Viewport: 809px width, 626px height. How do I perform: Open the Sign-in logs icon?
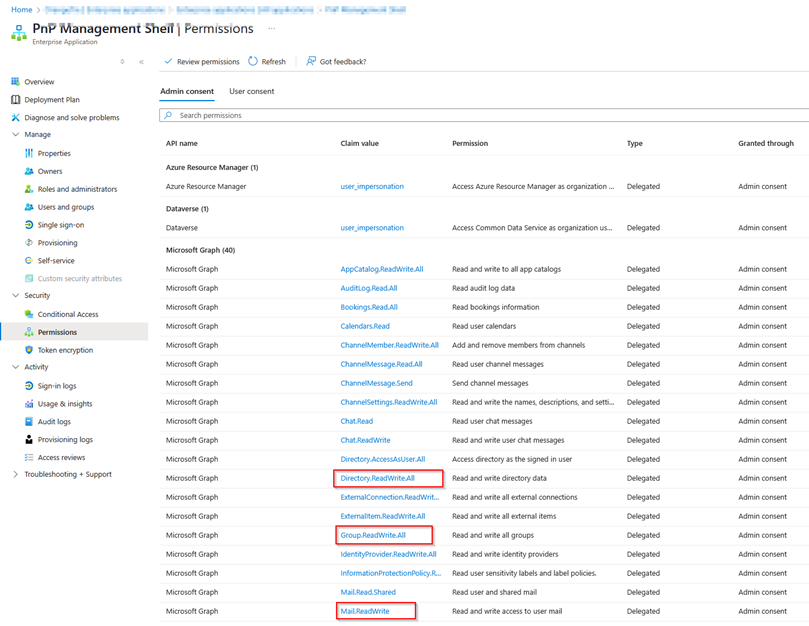pos(29,386)
